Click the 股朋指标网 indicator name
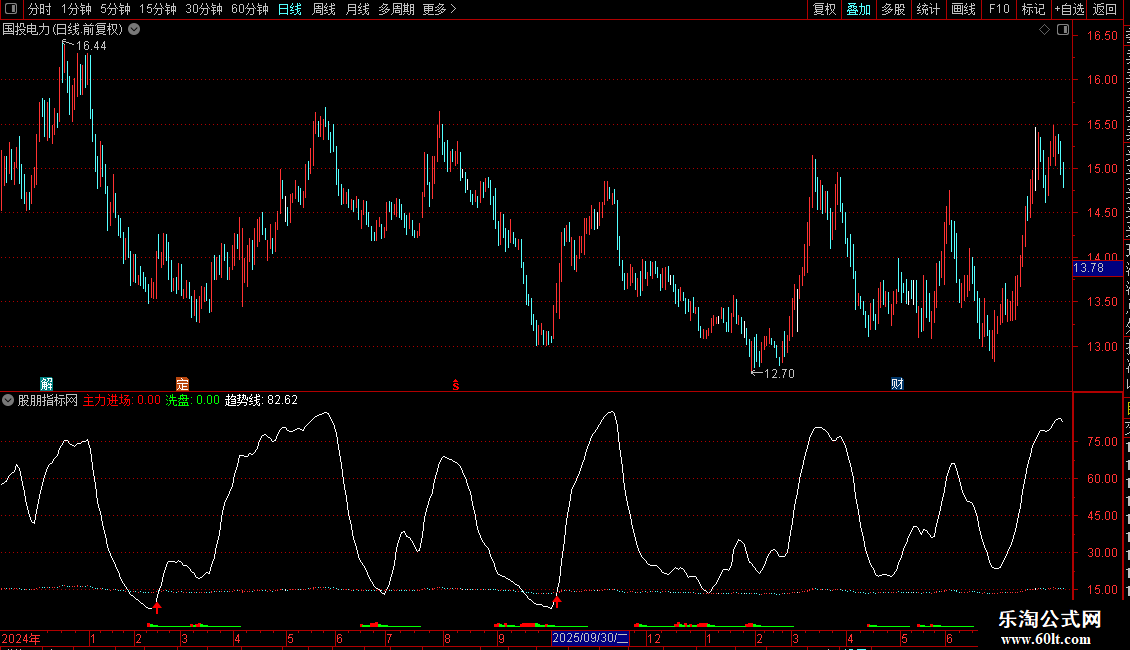This screenshot has height=650, width=1130. 48,400
